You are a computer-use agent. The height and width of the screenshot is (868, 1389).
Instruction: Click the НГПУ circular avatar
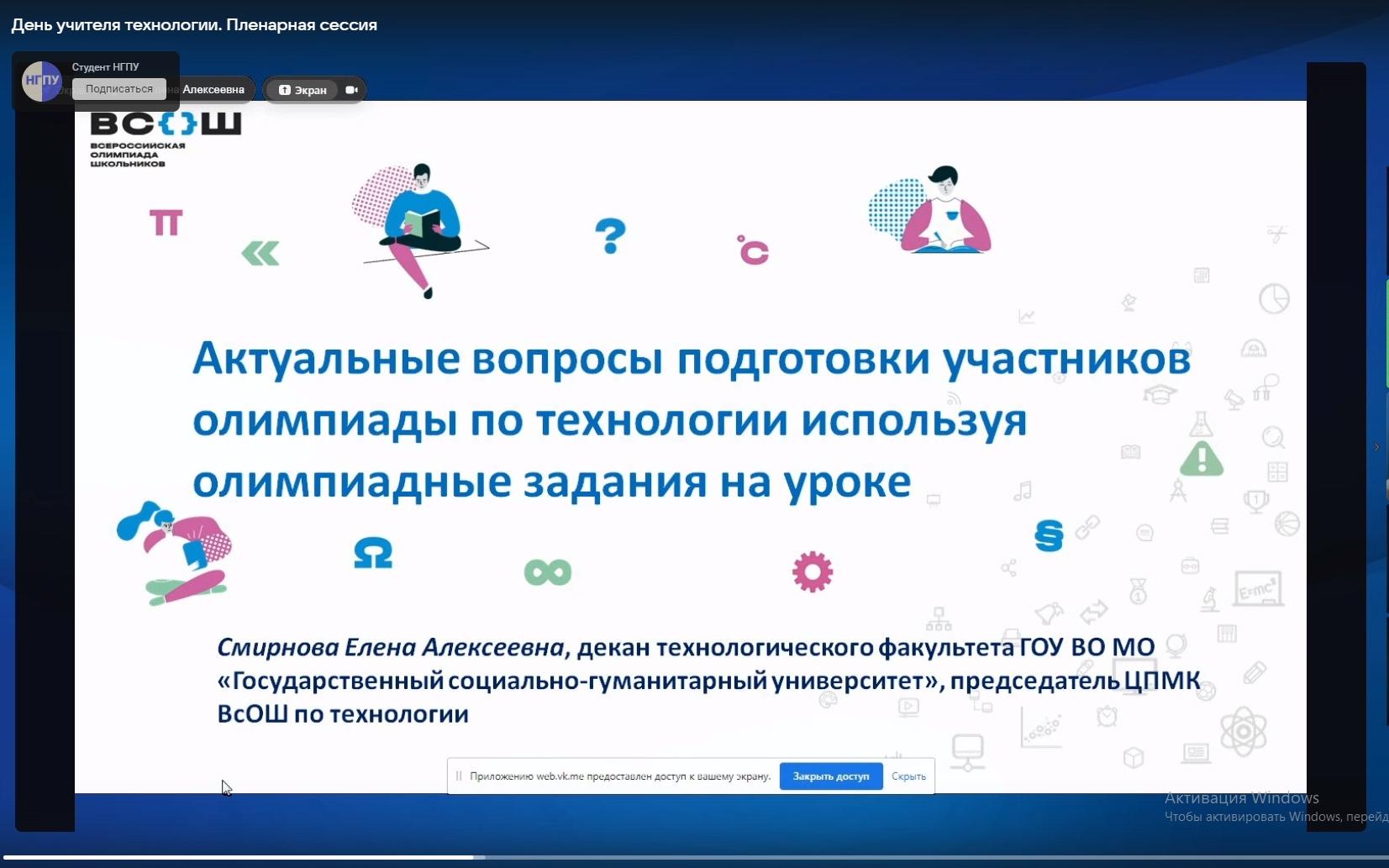click(40, 81)
